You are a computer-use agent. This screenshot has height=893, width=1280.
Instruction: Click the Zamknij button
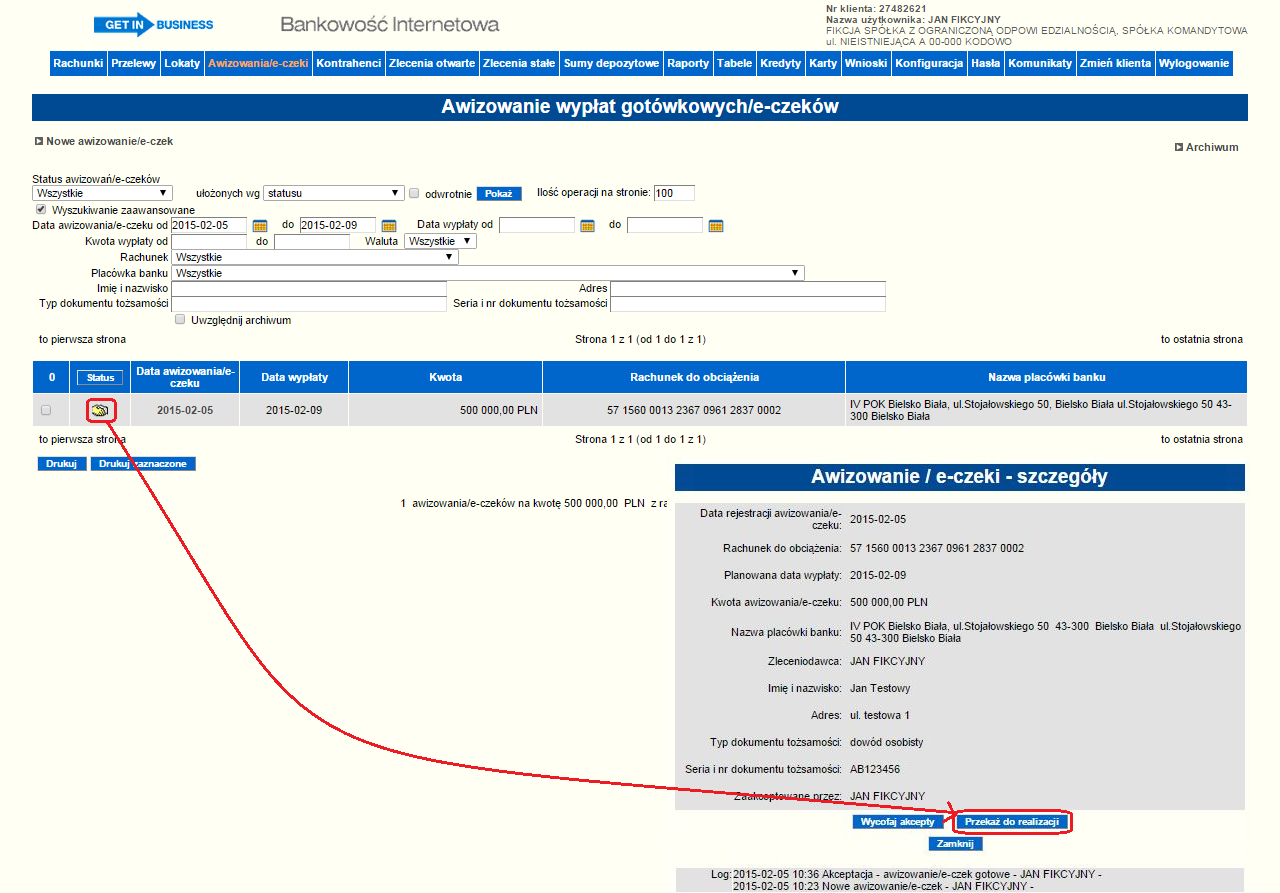click(955, 844)
